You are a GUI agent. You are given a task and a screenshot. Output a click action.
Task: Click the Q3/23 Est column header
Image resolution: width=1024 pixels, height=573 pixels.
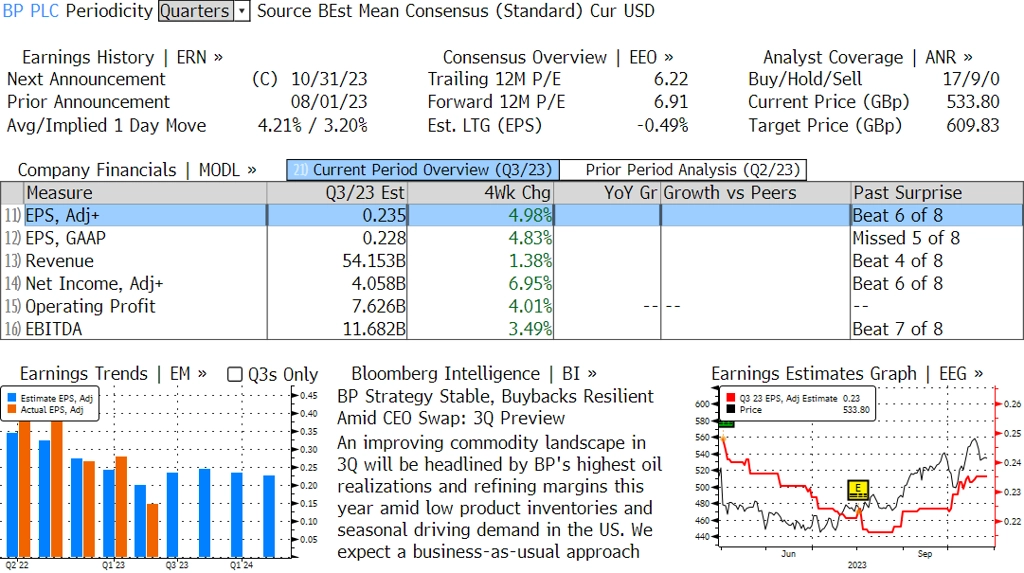click(x=337, y=193)
